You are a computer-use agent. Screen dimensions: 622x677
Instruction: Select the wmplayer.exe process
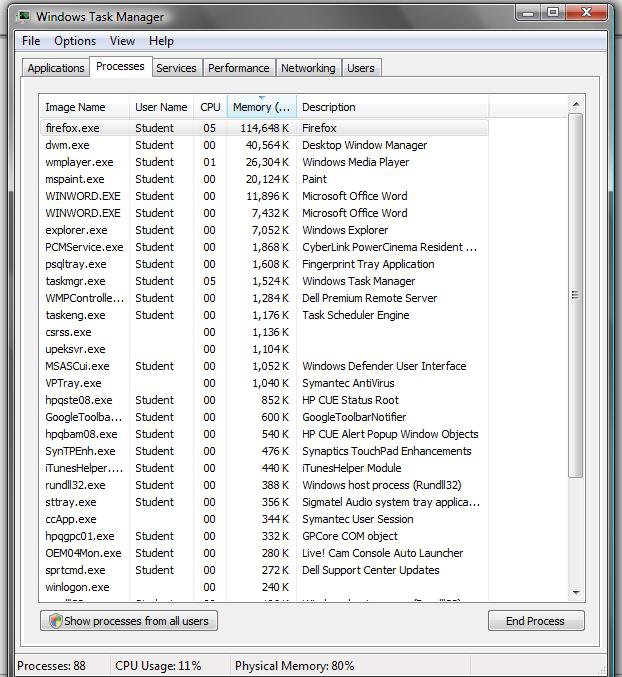(264, 162)
